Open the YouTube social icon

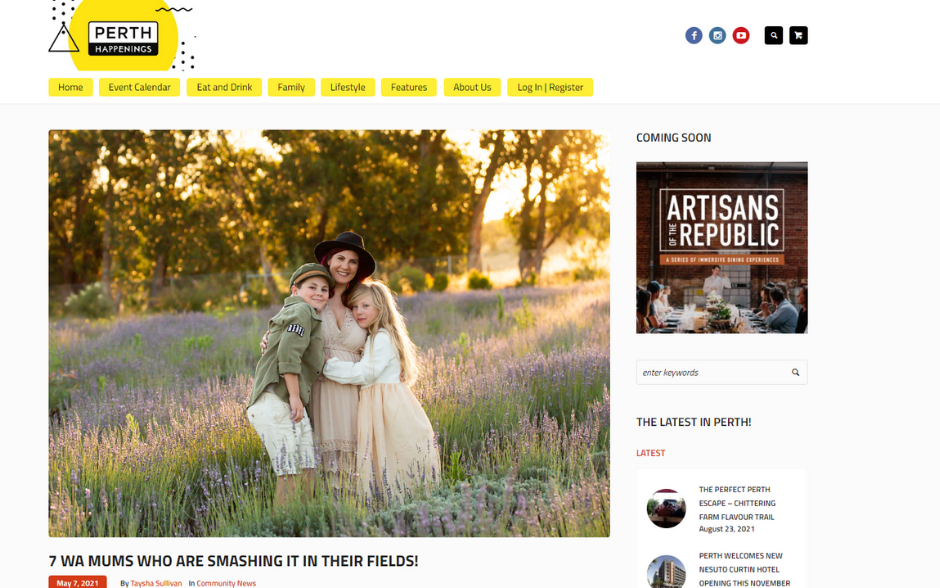[741, 35]
